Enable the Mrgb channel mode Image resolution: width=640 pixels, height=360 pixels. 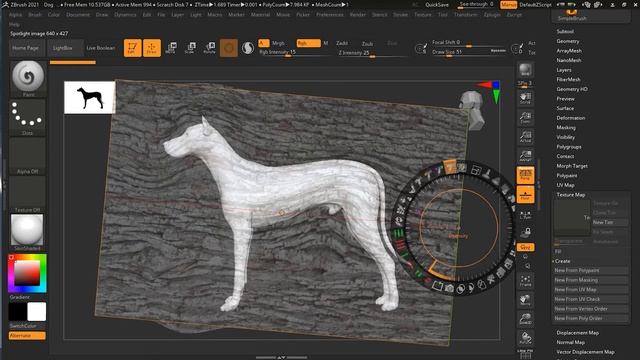tap(278, 43)
